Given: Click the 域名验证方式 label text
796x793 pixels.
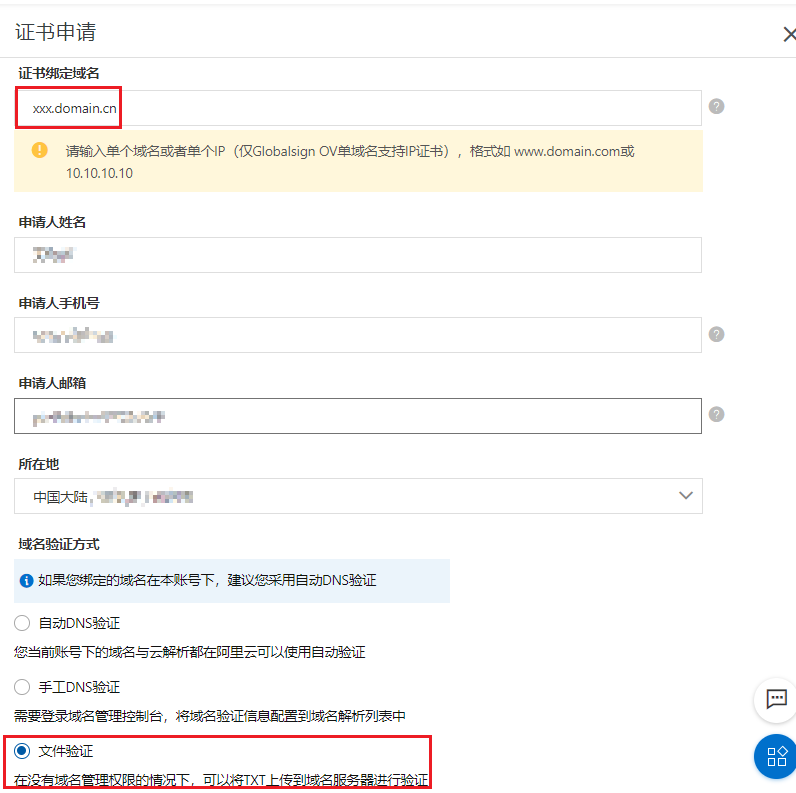Looking at the screenshot, I should point(59,544).
